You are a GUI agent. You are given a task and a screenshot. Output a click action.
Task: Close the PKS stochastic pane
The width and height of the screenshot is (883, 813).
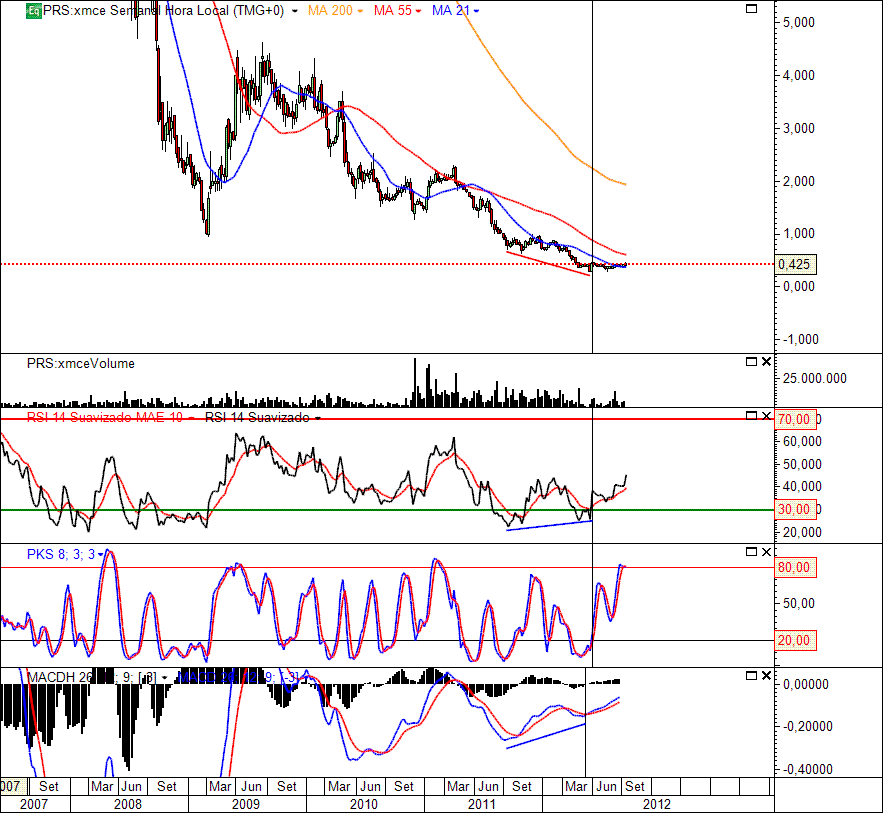point(766,552)
